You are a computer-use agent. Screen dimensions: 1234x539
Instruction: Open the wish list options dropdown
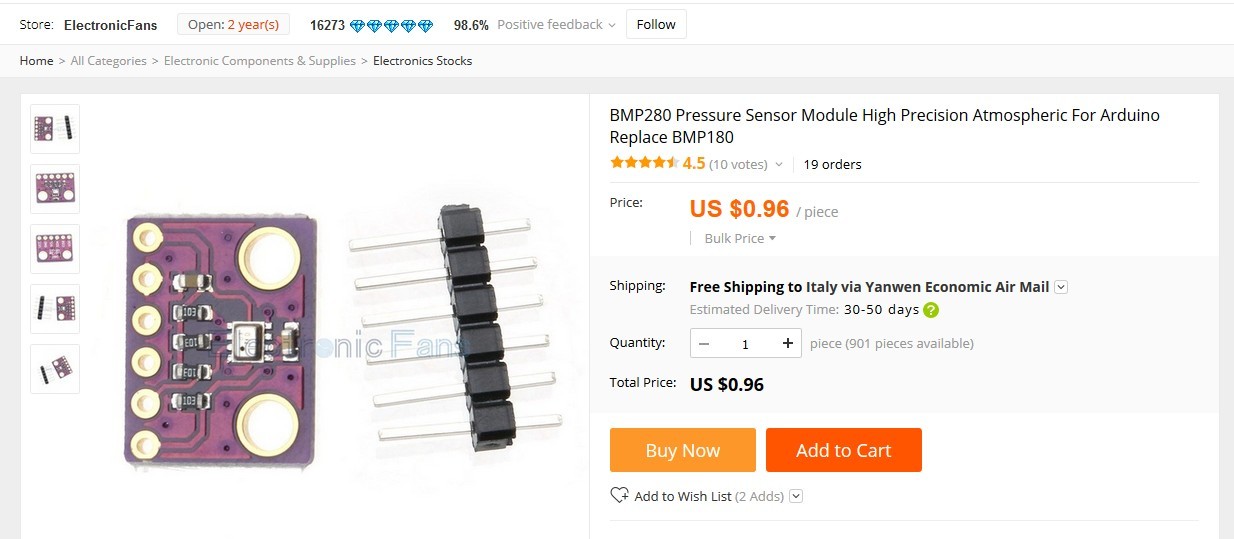(796, 496)
